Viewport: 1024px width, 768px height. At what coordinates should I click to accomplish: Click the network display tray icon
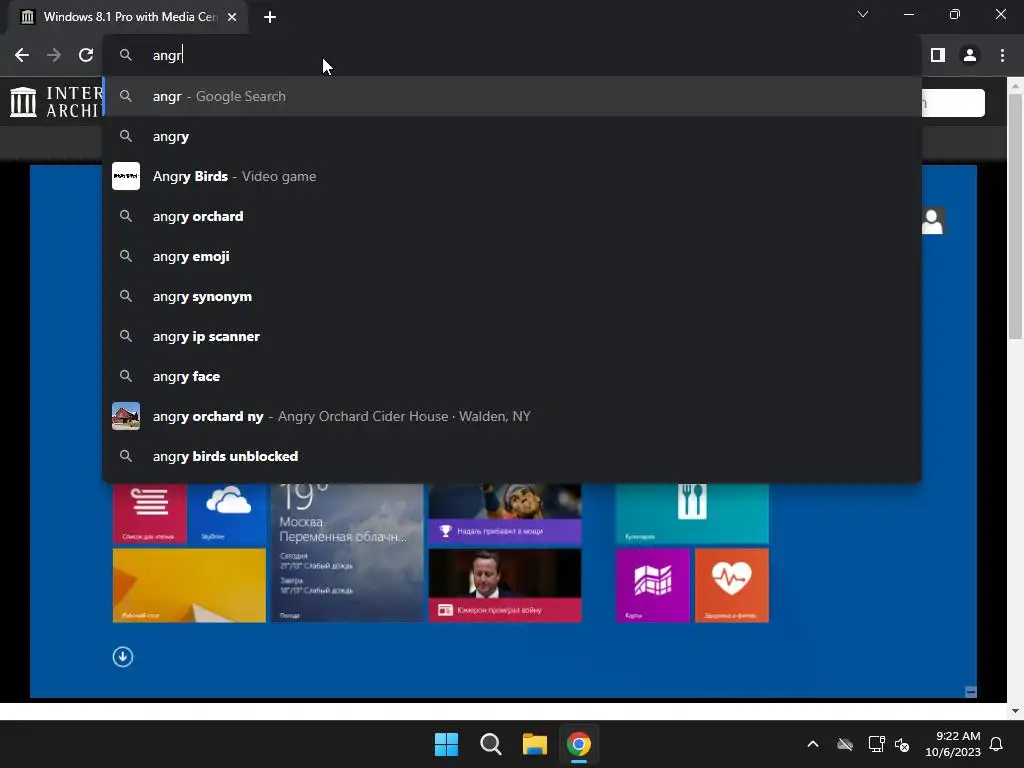(x=876, y=744)
